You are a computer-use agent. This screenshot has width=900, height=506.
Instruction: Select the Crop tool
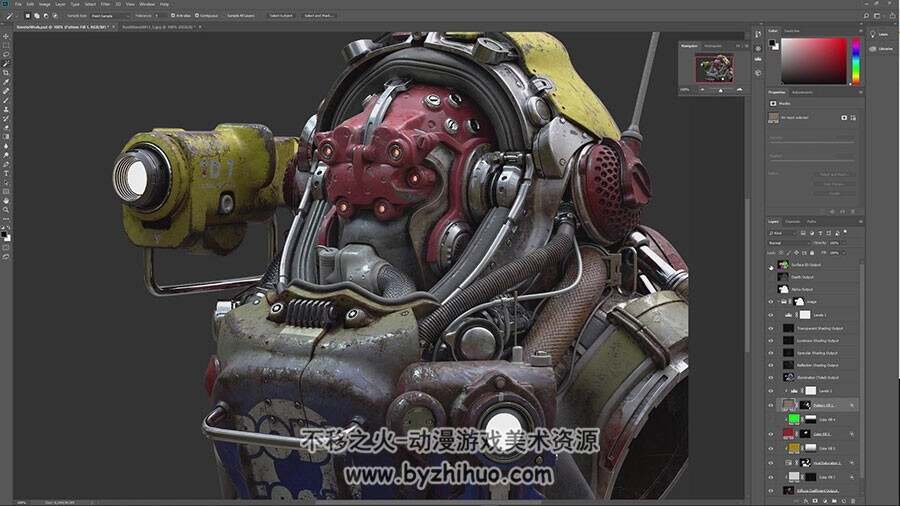(6, 73)
